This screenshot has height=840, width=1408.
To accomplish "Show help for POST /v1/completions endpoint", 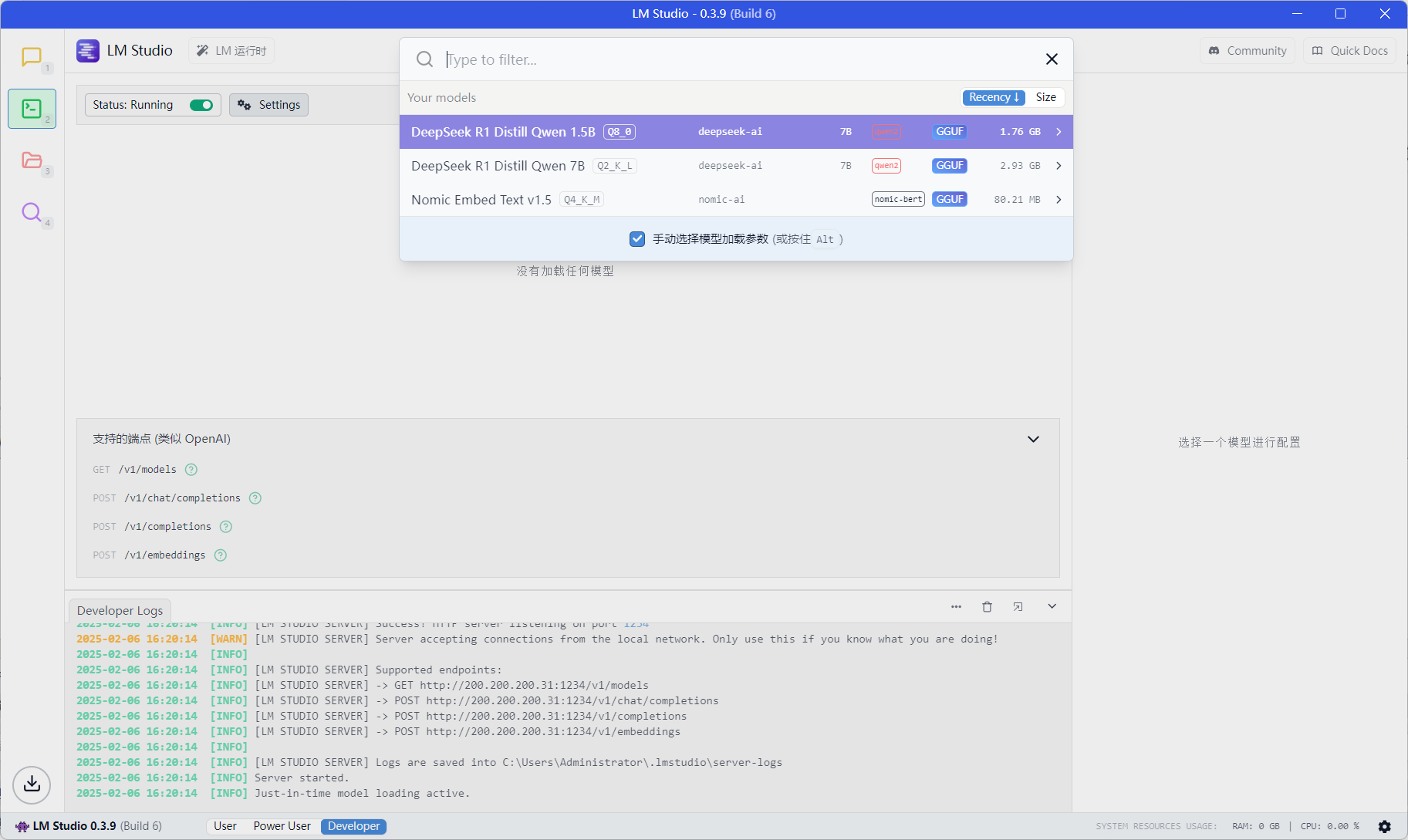I will pyautogui.click(x=226, y=527).
